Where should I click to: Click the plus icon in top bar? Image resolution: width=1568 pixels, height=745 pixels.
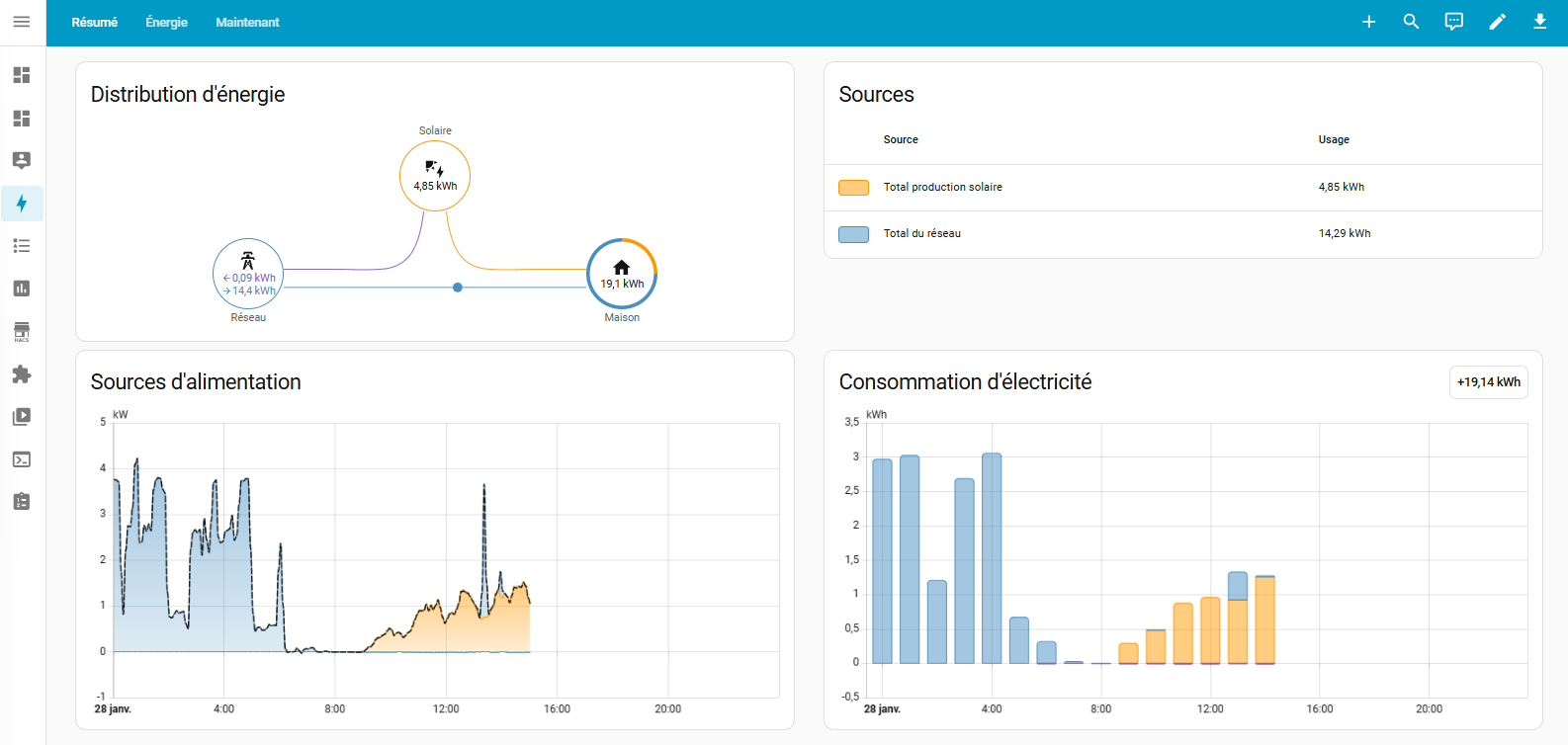(x=1368, y=22)
